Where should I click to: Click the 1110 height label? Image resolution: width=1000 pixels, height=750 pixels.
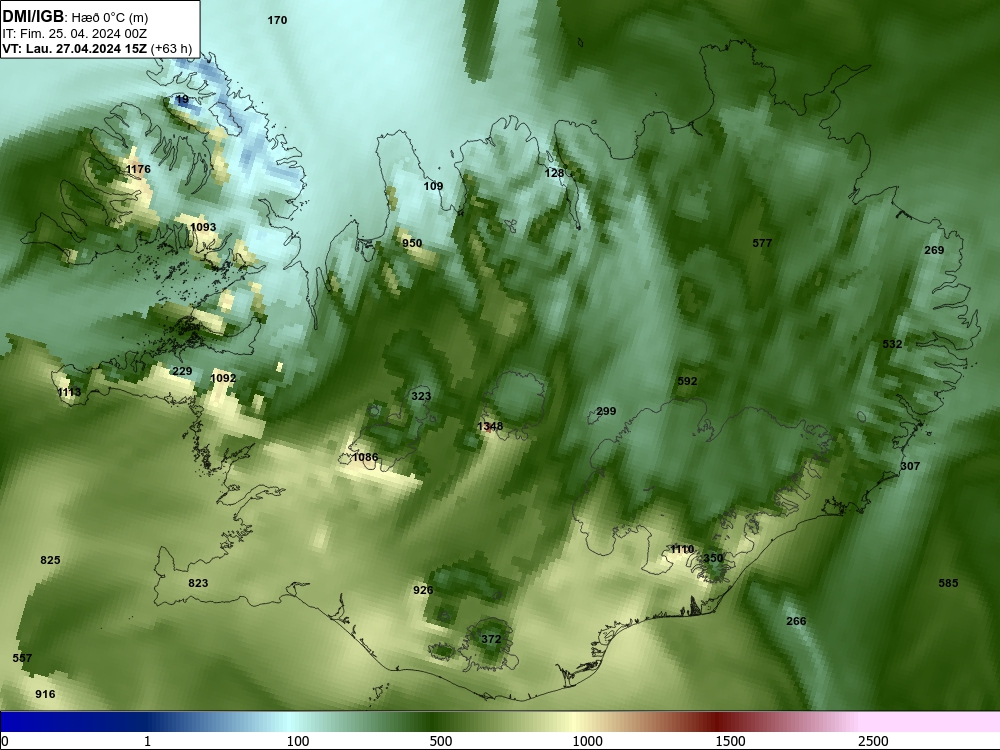point(682,549)
